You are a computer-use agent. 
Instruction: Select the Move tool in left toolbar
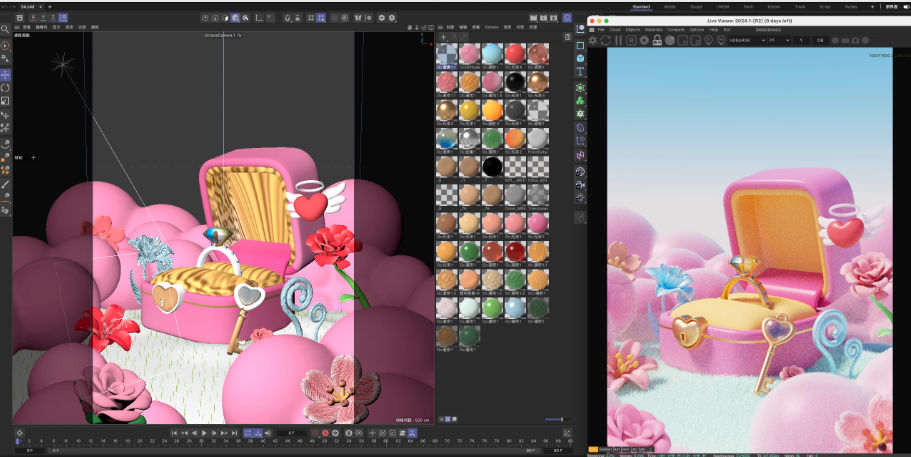pos(5,75)
